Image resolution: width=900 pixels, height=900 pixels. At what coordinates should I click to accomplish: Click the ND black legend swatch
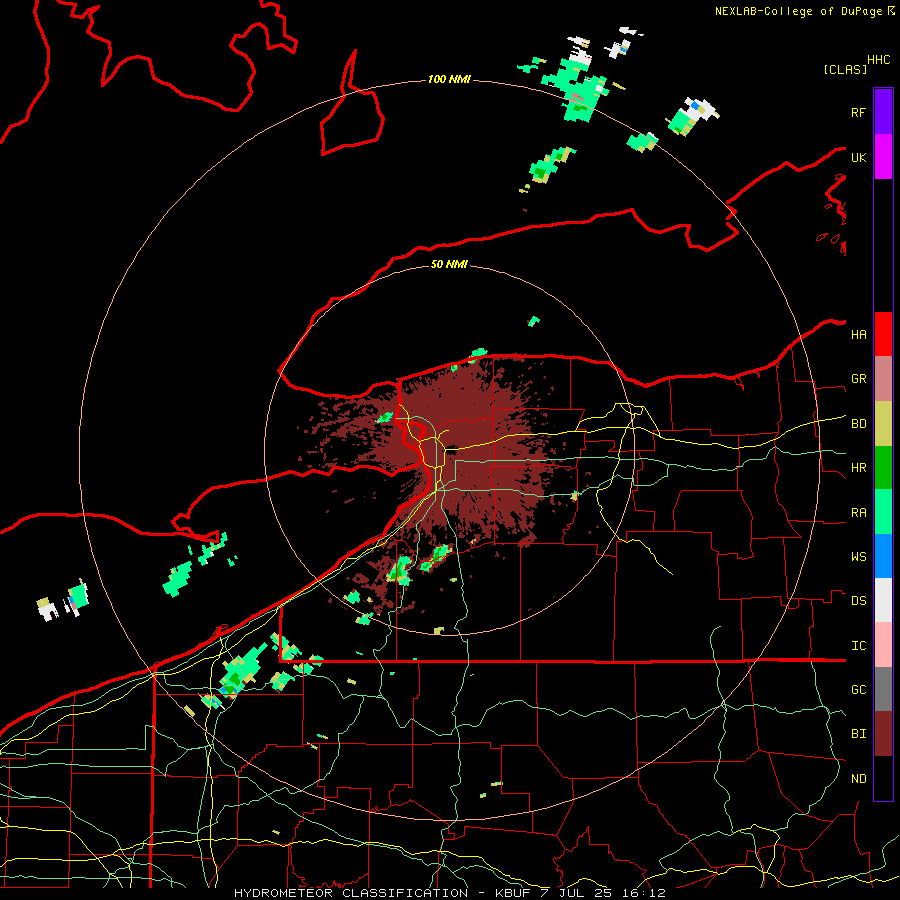(x=883, y=778)
